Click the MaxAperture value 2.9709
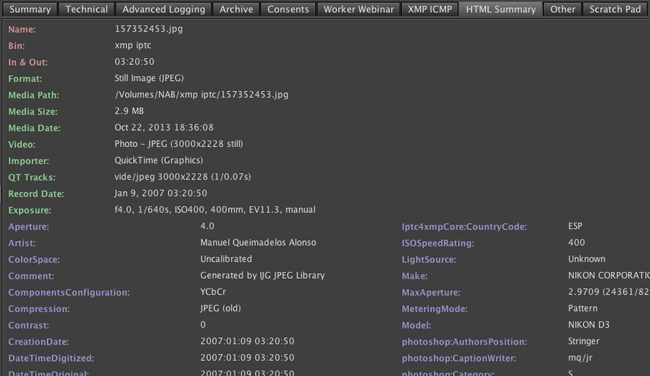The image size is (650, 376). coord(609,292)
